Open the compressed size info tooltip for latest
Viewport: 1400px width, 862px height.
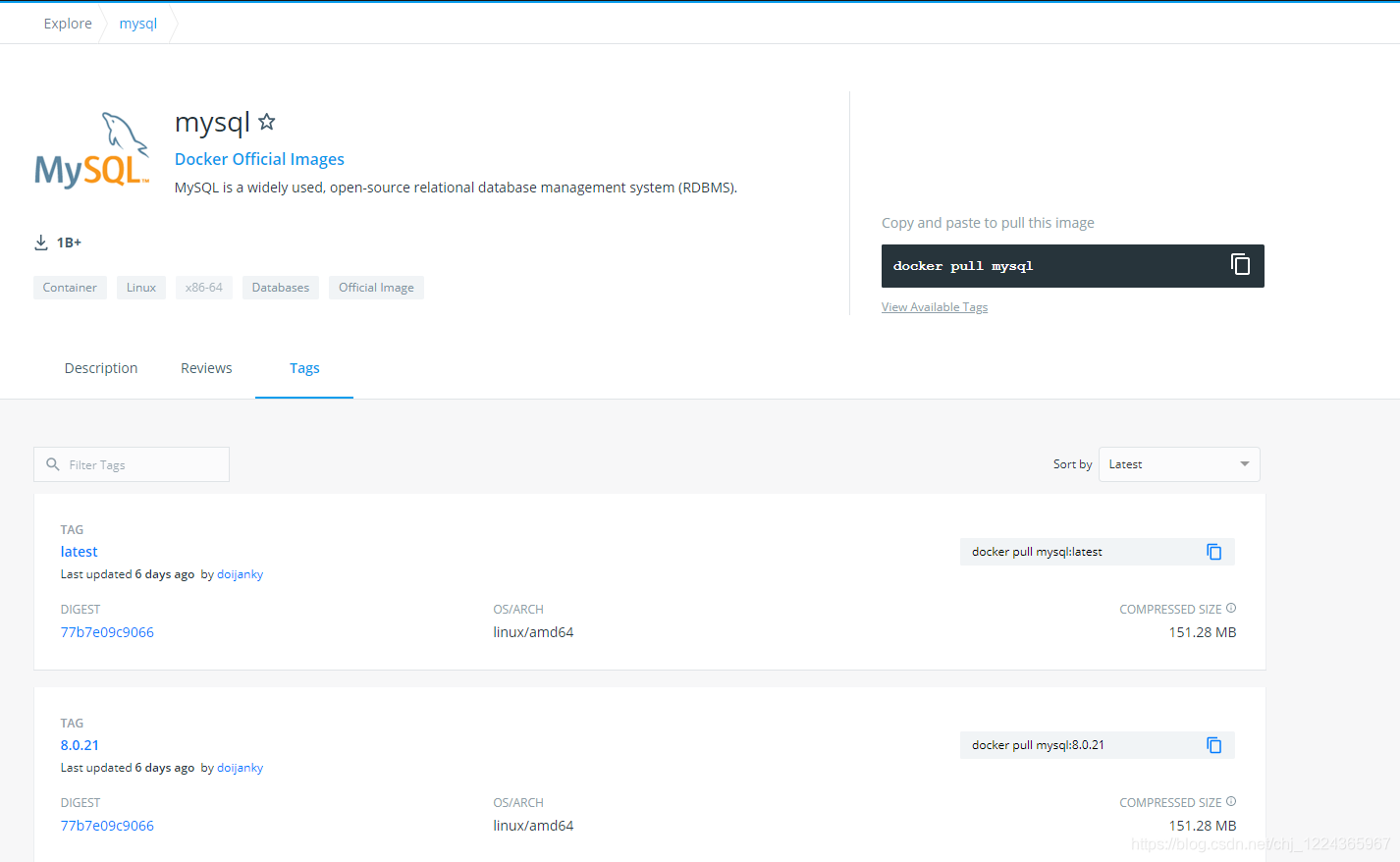pyautogui.click(x=1233, y=609)
